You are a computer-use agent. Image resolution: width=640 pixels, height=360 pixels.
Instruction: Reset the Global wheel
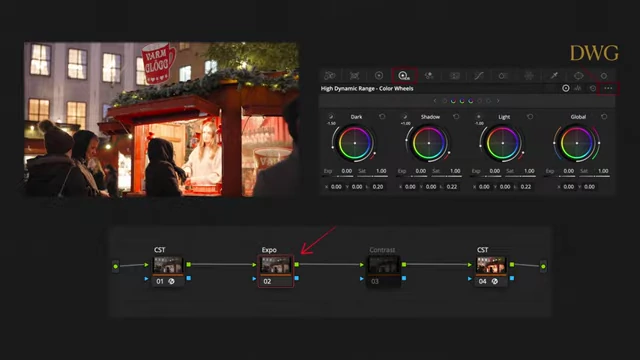coord(604,117)
